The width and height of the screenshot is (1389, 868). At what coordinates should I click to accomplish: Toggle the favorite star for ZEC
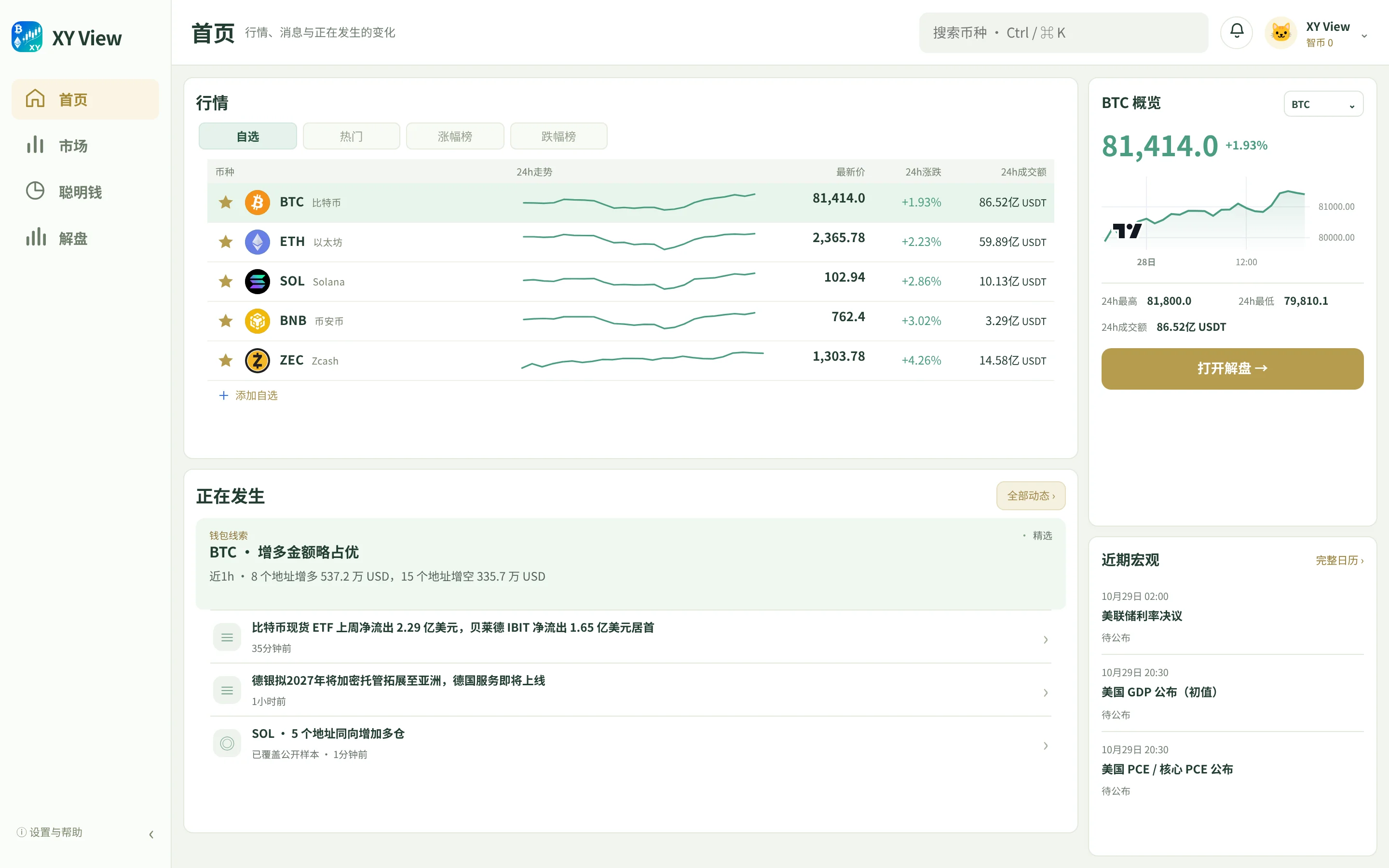[x=226, y=361]
